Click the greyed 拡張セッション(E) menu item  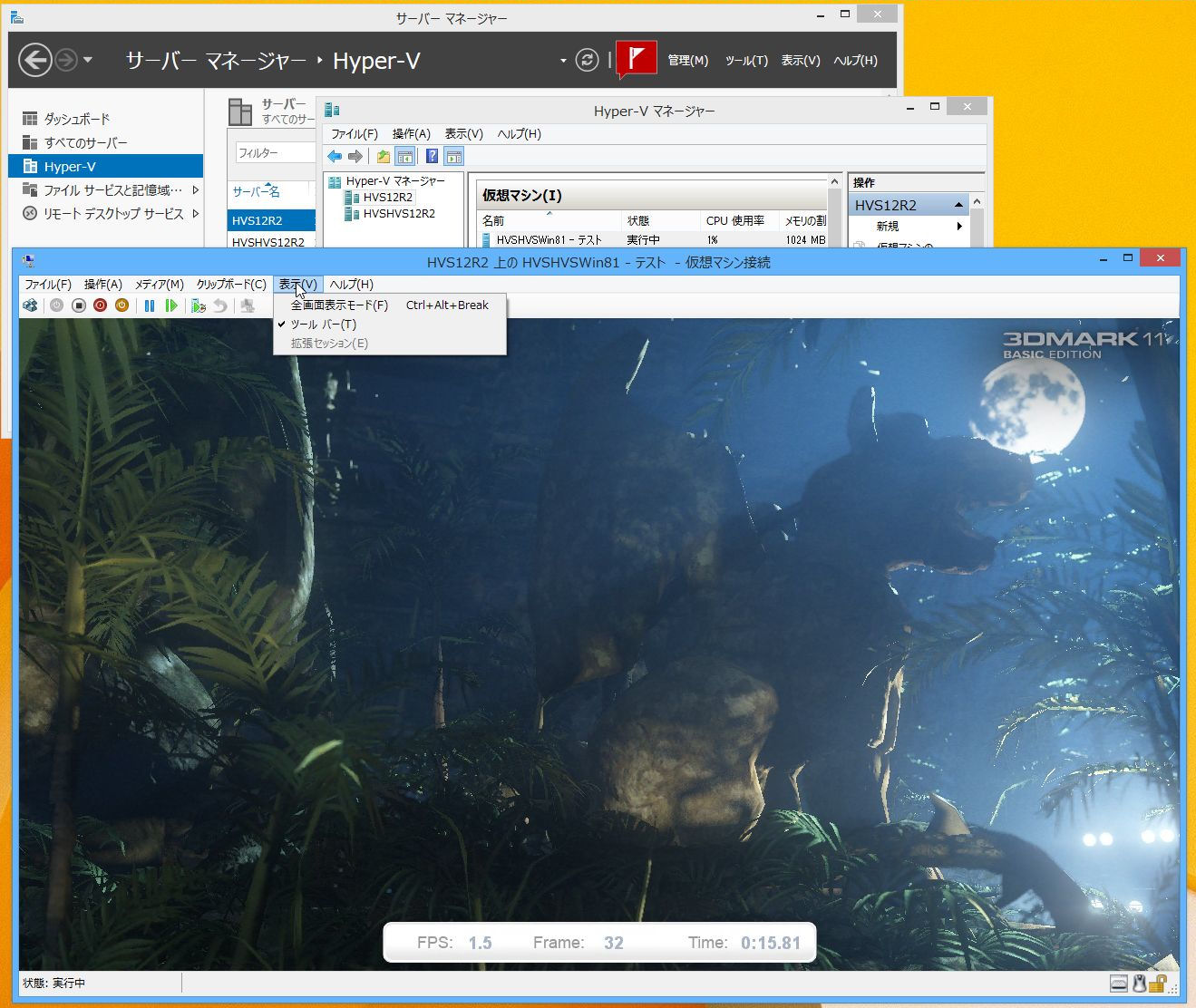pyautogui.click(x=390, y=344)
